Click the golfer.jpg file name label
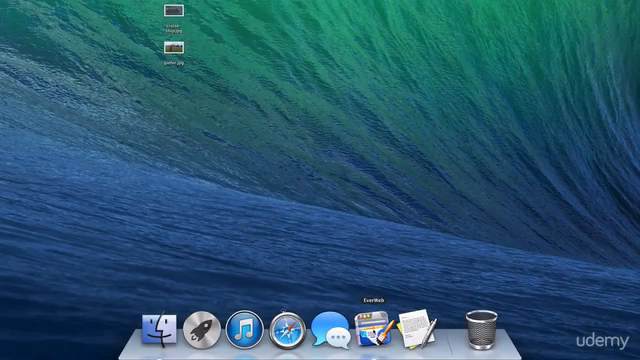This screenshot has width=640, height=360. (174, 63)
